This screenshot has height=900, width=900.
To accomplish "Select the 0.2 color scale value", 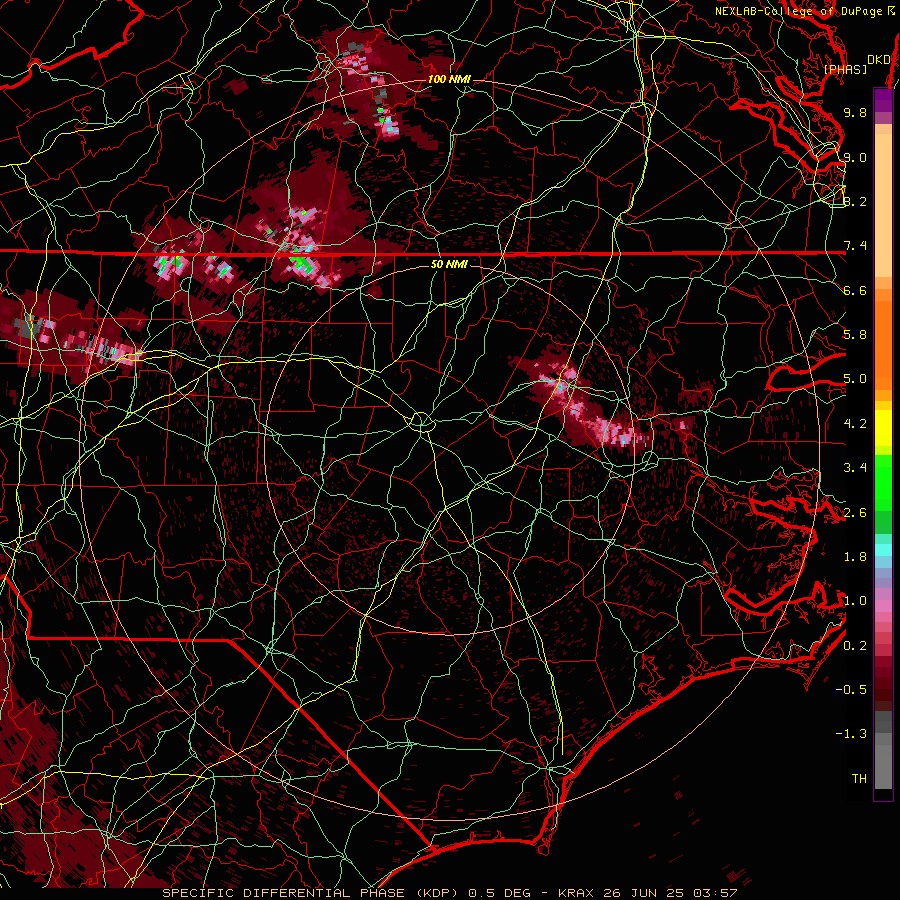I will pyautogui.click(x=855, y=646).
